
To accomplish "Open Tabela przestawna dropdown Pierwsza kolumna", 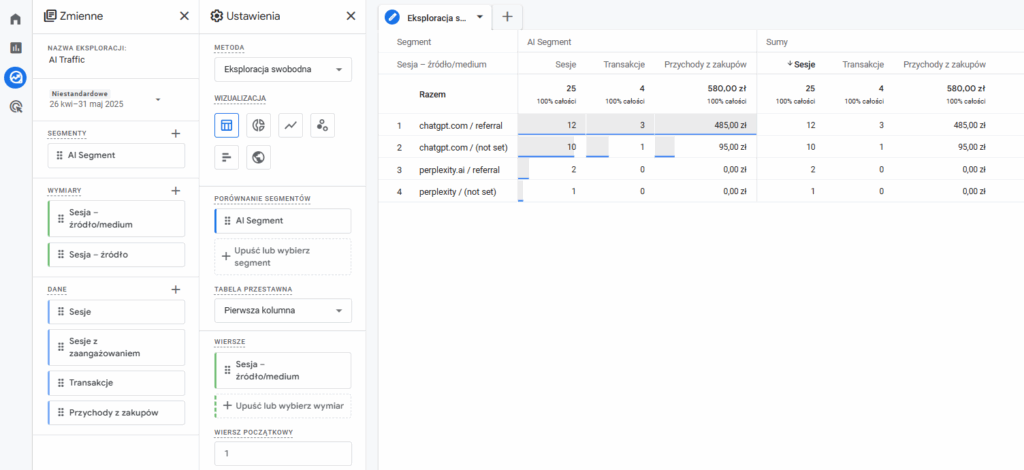I will pos(282,311).
